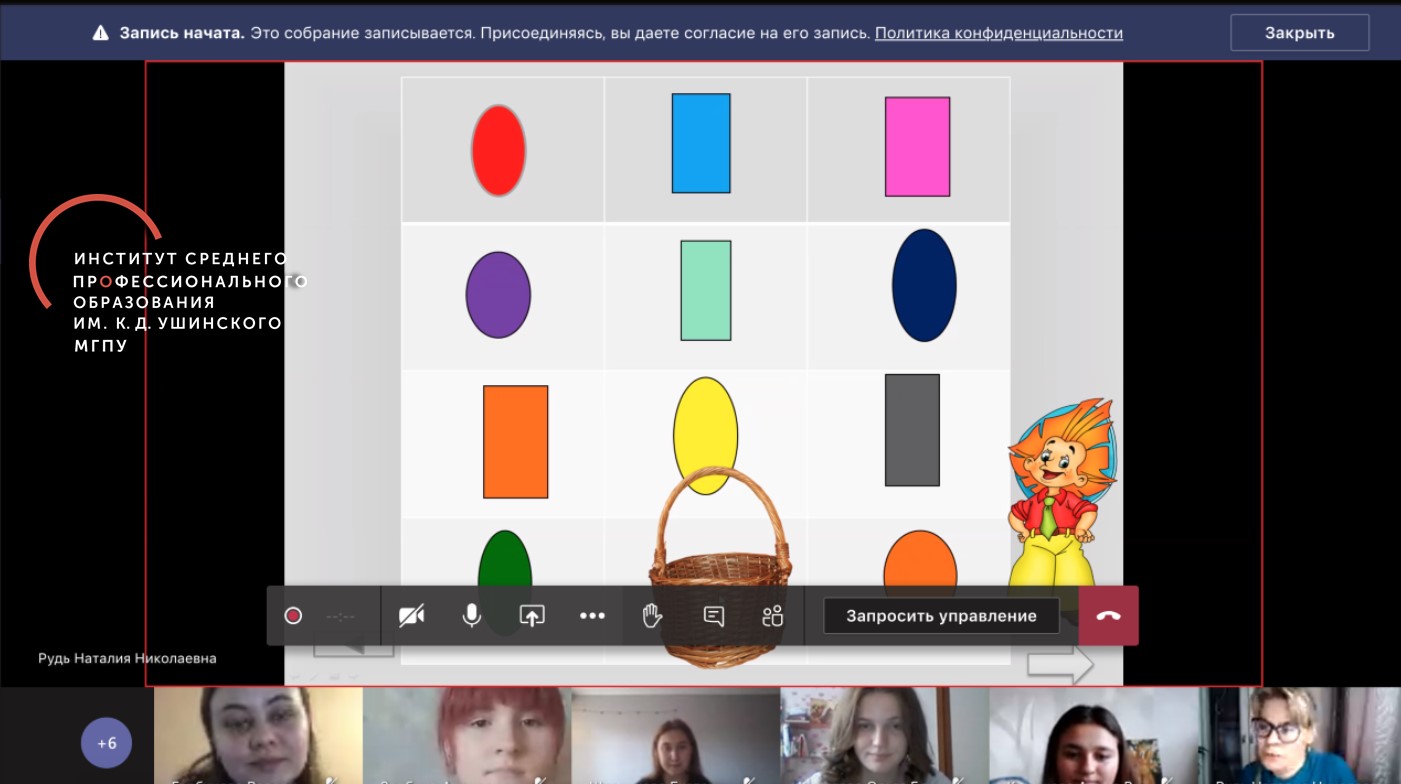This screenshot has height=784, width=1401.
Task: Select the red oval shape
Action: tap(498, 150)
